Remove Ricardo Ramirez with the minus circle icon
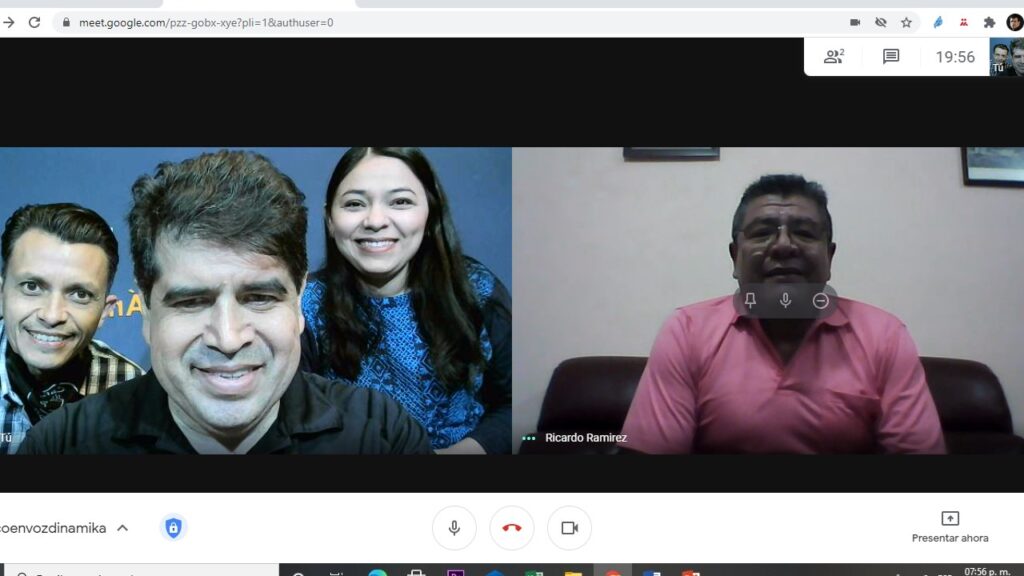The image size is (1024, 576). [821, 300]
